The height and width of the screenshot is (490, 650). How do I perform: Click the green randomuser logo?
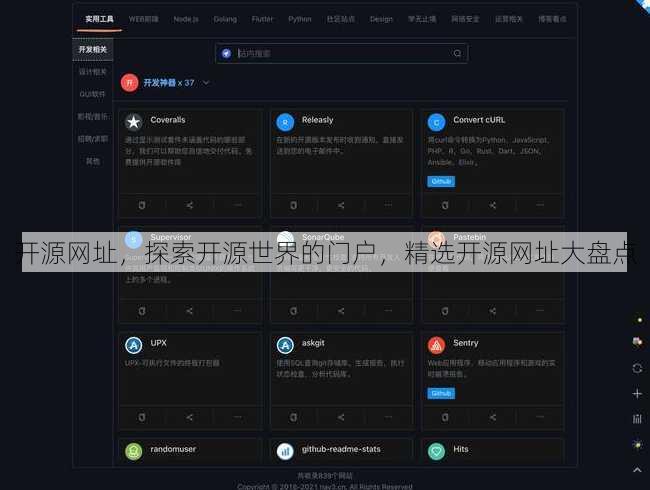133,451
